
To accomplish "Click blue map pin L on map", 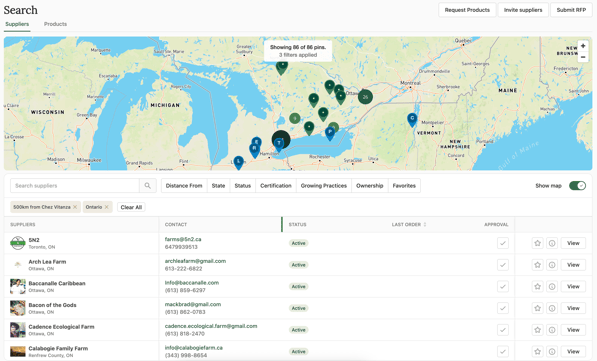I will (238, 162).
